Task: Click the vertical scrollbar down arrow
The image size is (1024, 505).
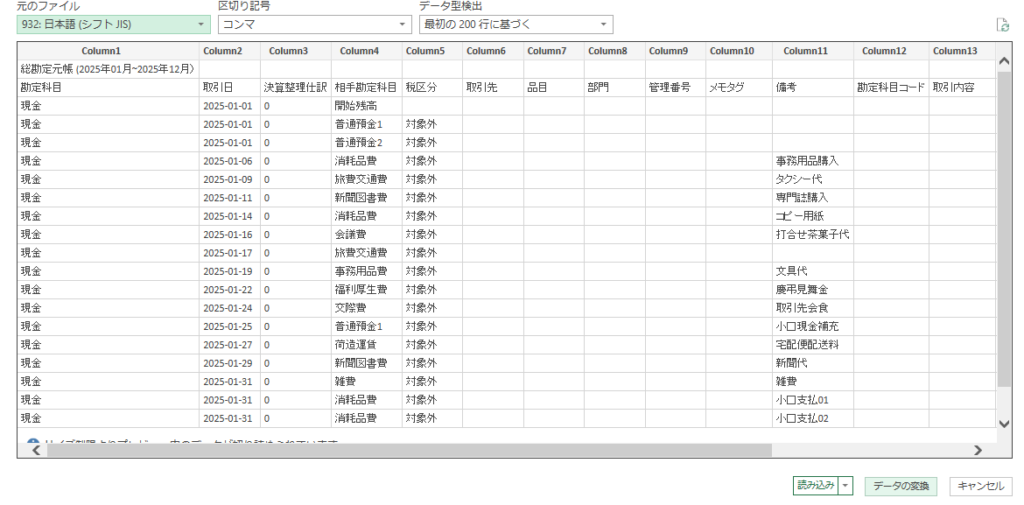Action: pyautogui.click(x=1004, y=423)
